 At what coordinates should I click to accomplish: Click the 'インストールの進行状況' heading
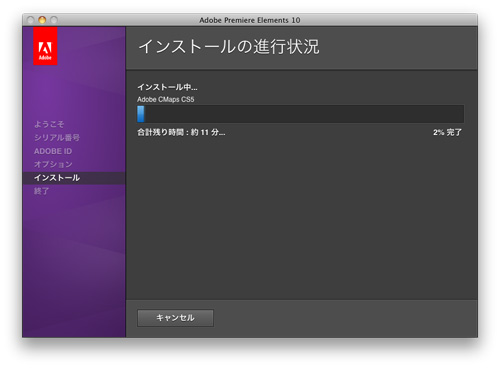click(229, 47)
